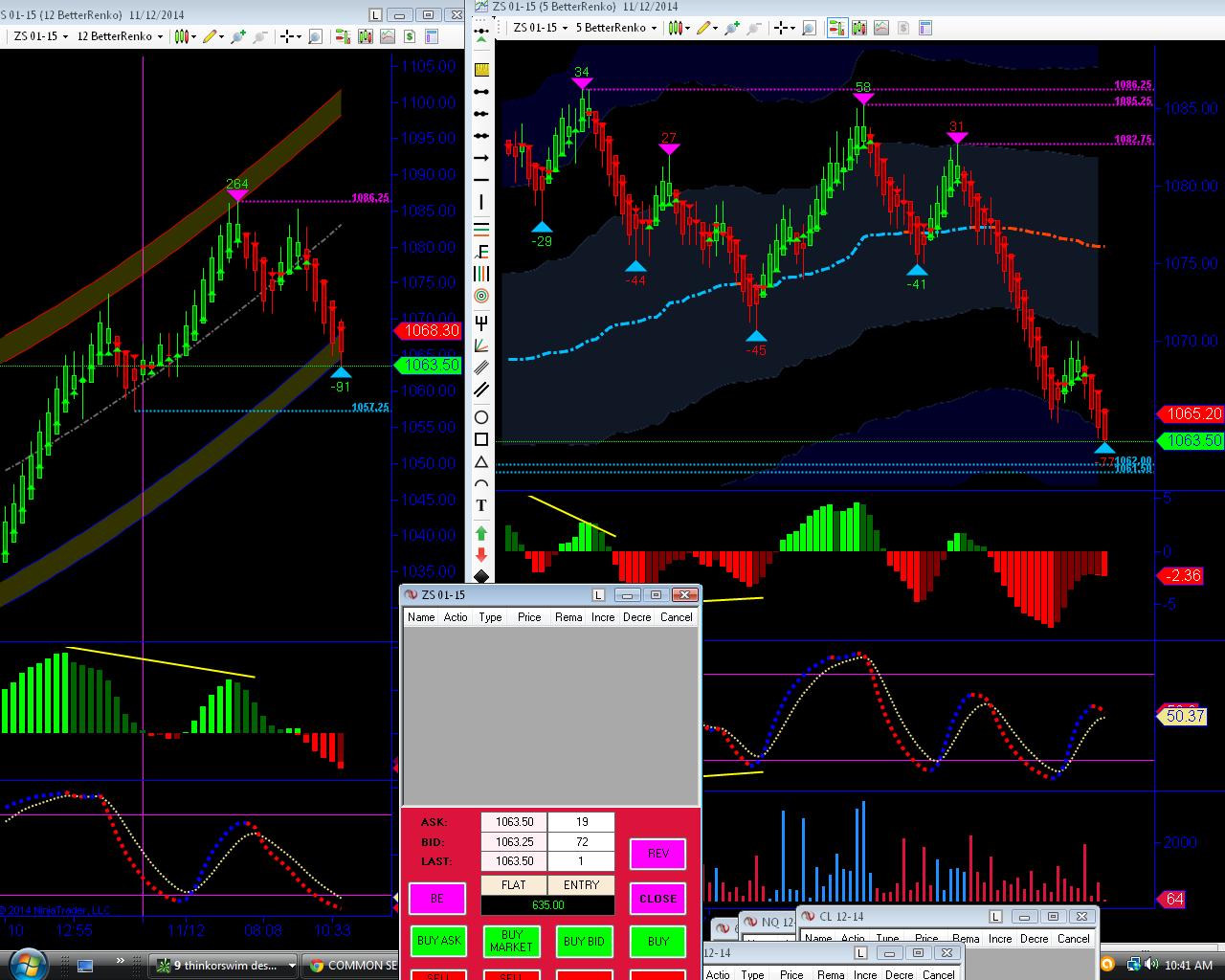The width and height of the screenshot is (1225, 980).
Task: Click crosshair cursor icon on left chart toolbar
Action: tap(286, 36)
